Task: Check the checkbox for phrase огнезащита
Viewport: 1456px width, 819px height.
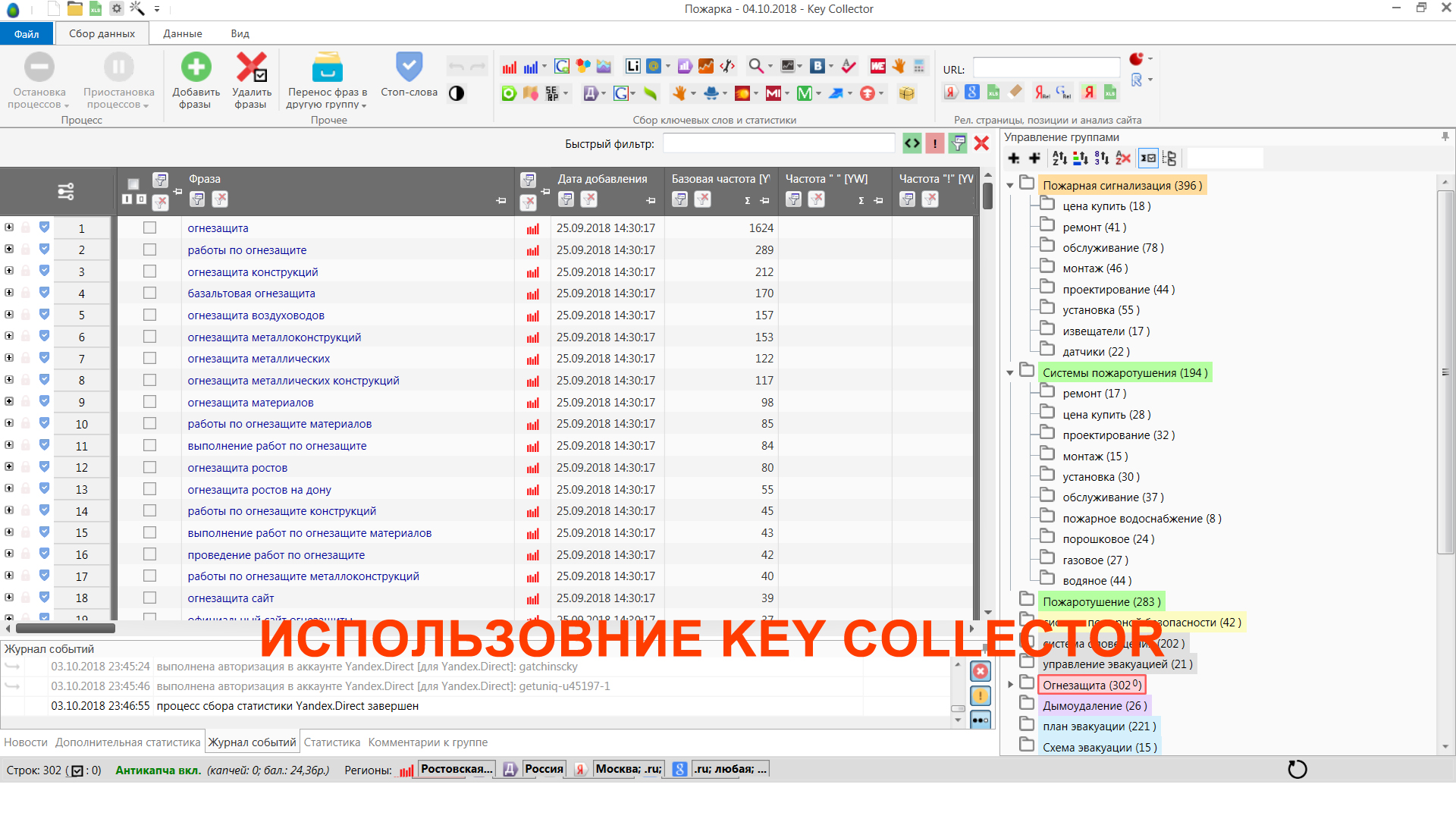Action: 149,227
